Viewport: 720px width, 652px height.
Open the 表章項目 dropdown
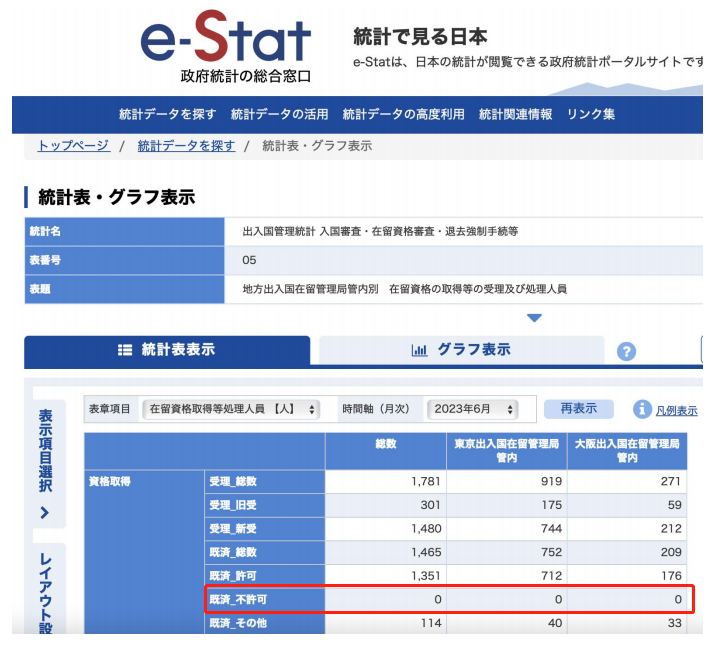(x=231, y=409)
